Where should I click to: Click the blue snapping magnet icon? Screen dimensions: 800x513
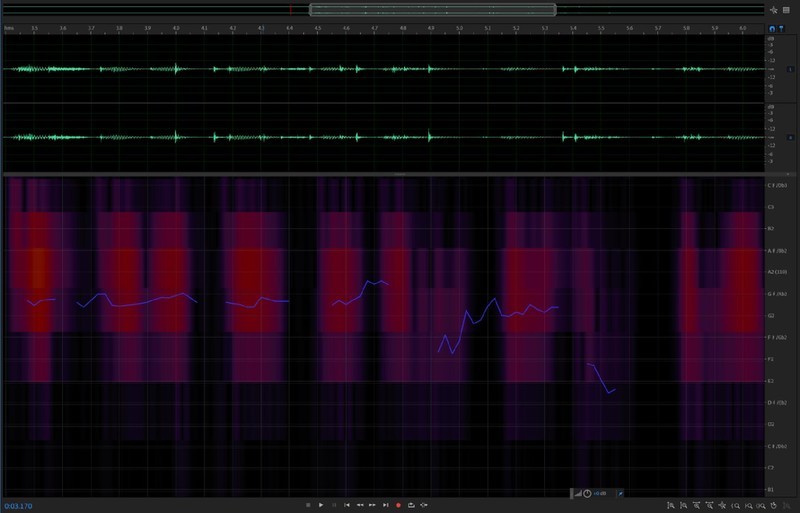click(x=771, y=30)
